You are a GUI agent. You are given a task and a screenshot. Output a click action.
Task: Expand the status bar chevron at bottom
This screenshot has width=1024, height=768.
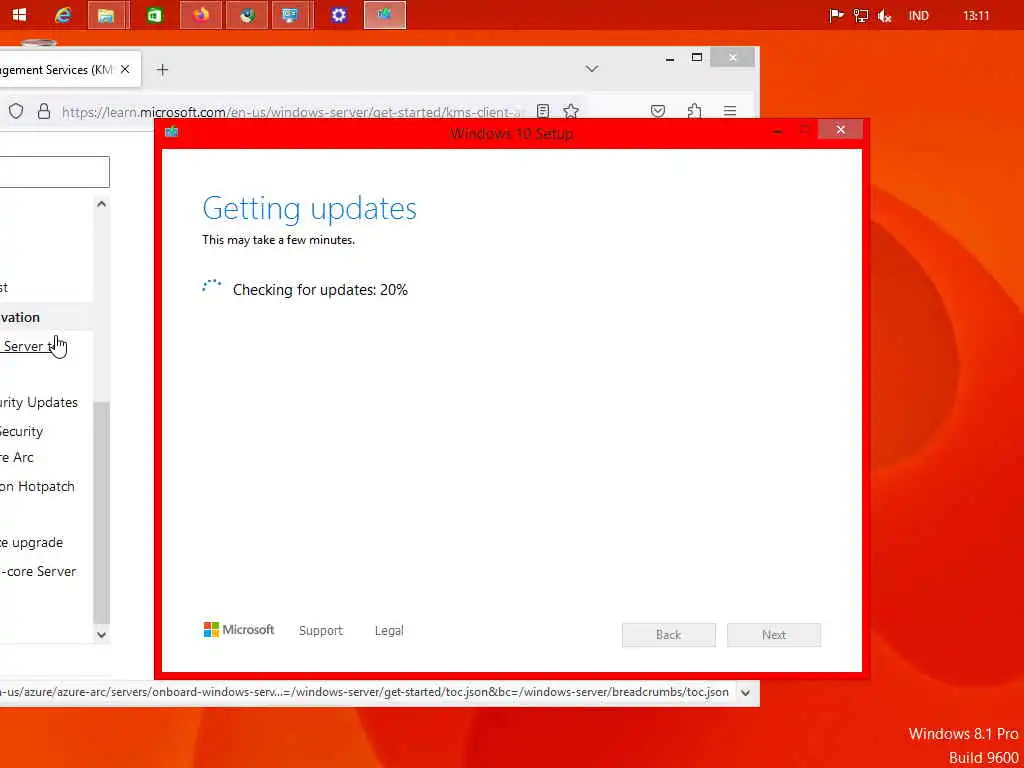point(746,692)
